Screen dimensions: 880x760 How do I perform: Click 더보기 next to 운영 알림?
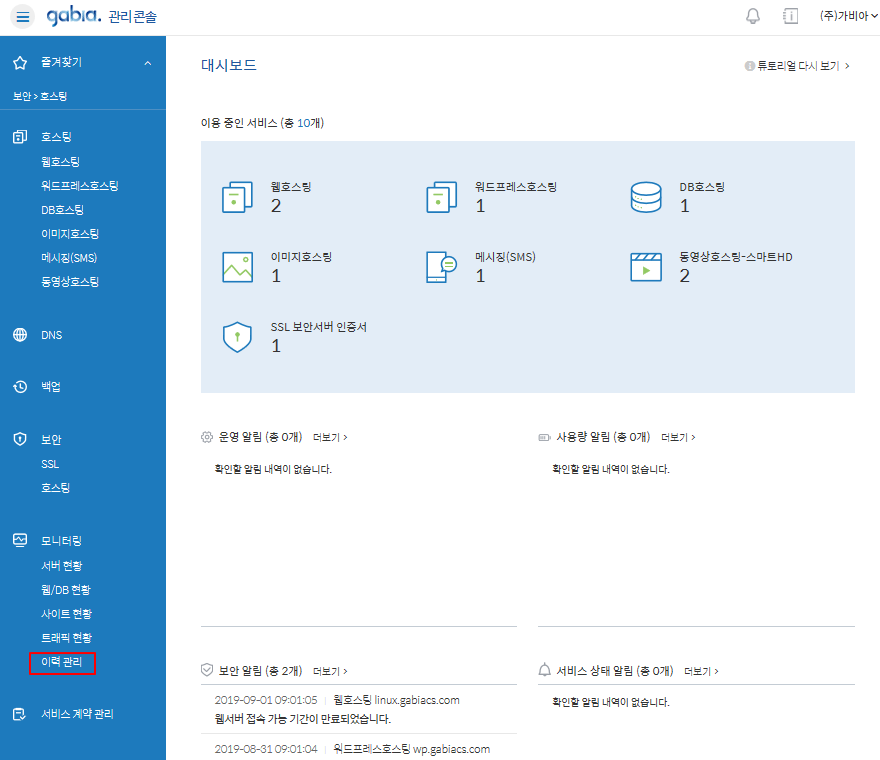pos(330,437)
